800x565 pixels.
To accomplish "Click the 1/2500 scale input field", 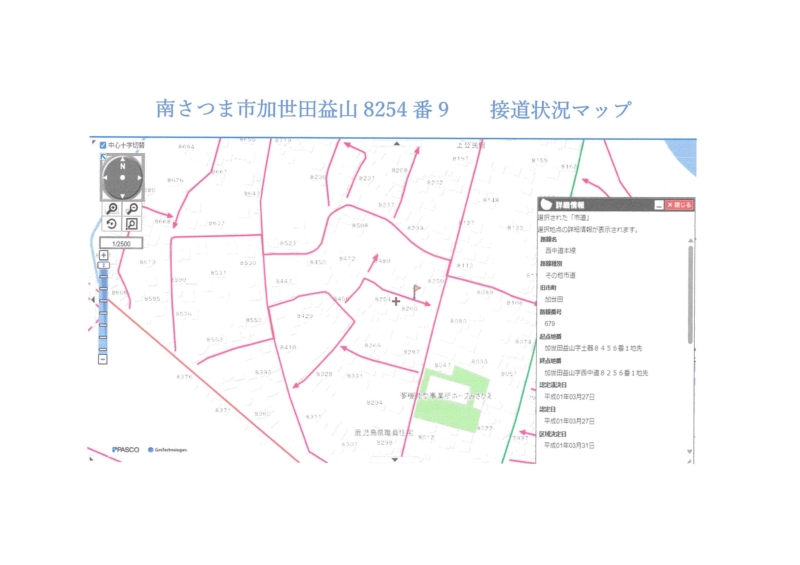I will (x=121, y=243).
